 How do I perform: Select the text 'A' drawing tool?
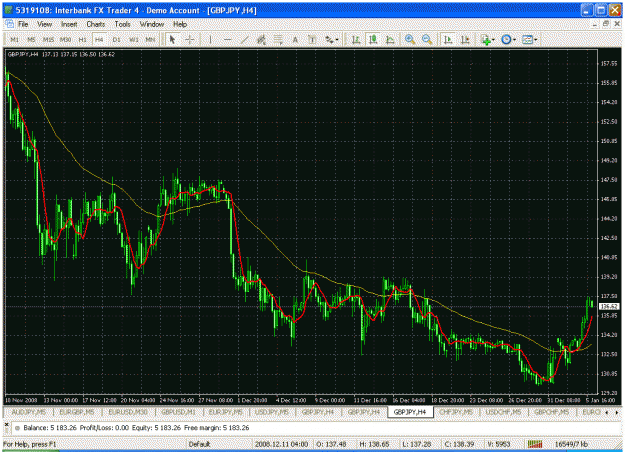pos(295,39)
